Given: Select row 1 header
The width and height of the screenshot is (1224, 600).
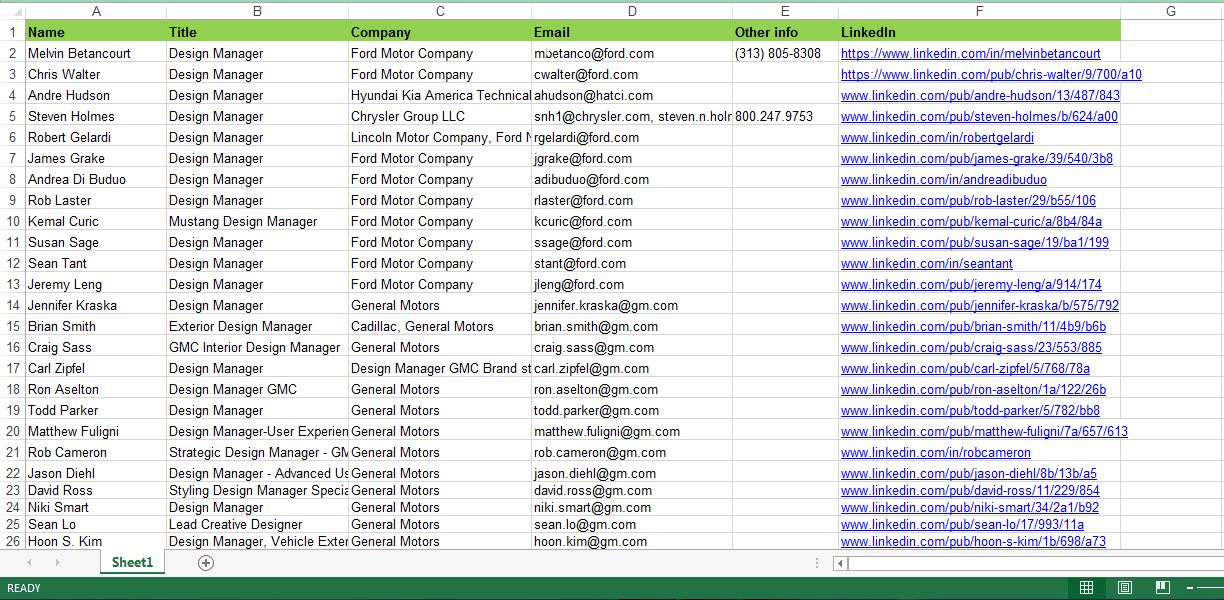Looking at the screenshot, I should (x=13, y=32).
